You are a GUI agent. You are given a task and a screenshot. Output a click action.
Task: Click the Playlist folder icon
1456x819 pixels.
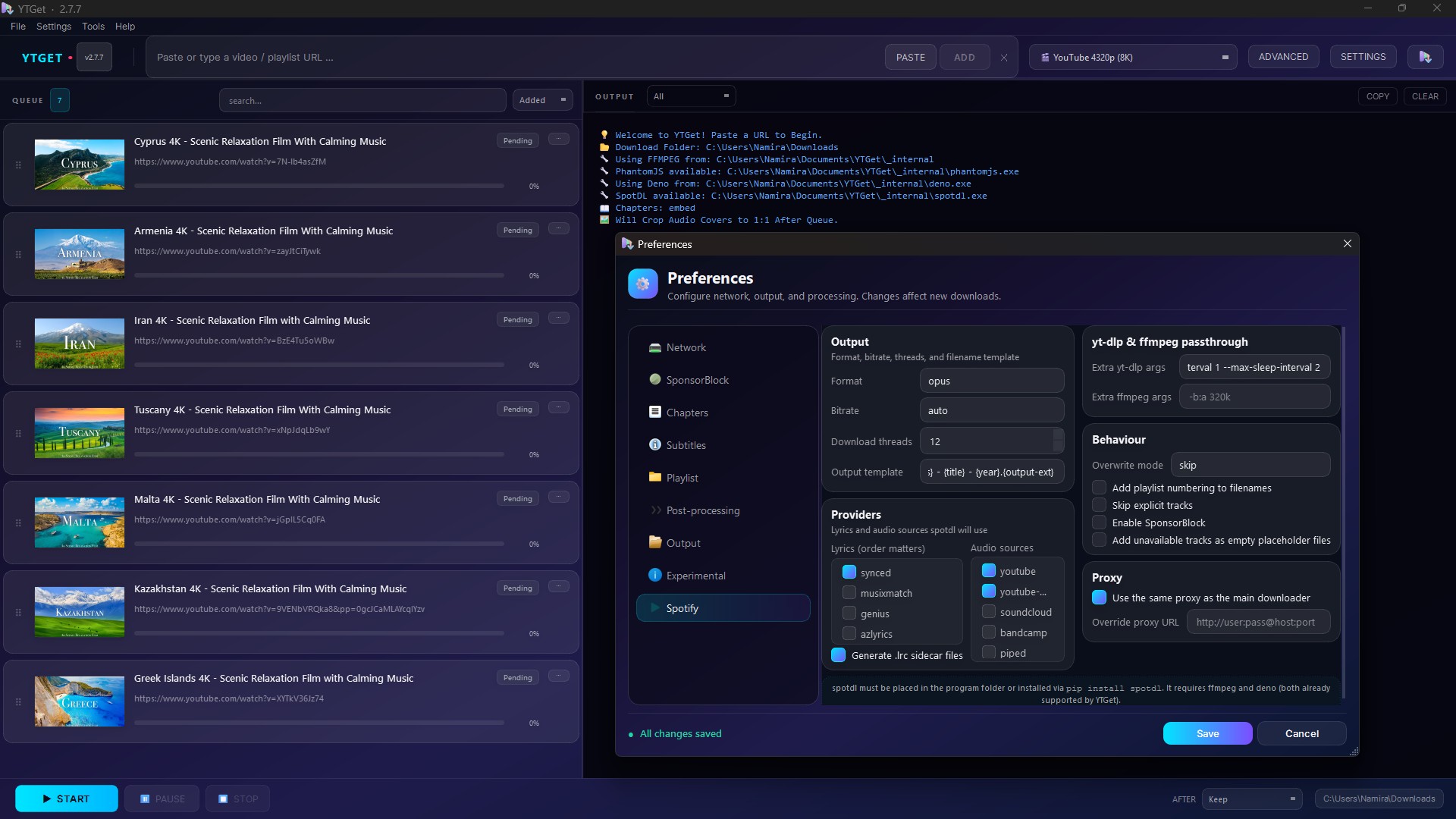tap(655, 477)
